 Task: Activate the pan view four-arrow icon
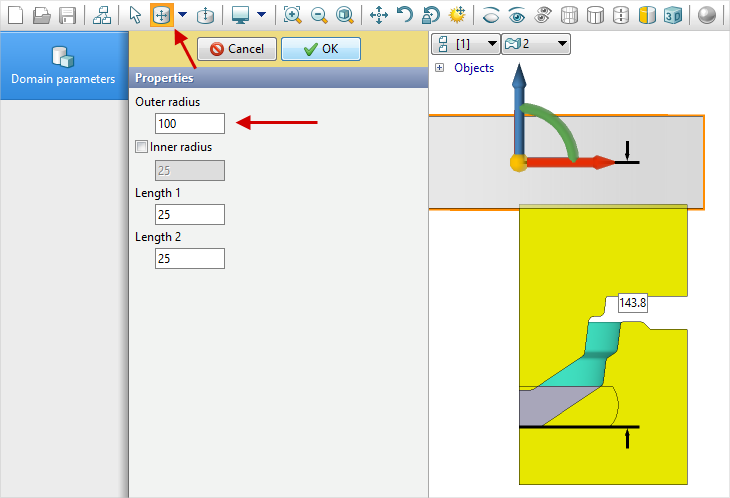[x=379, y=15]
